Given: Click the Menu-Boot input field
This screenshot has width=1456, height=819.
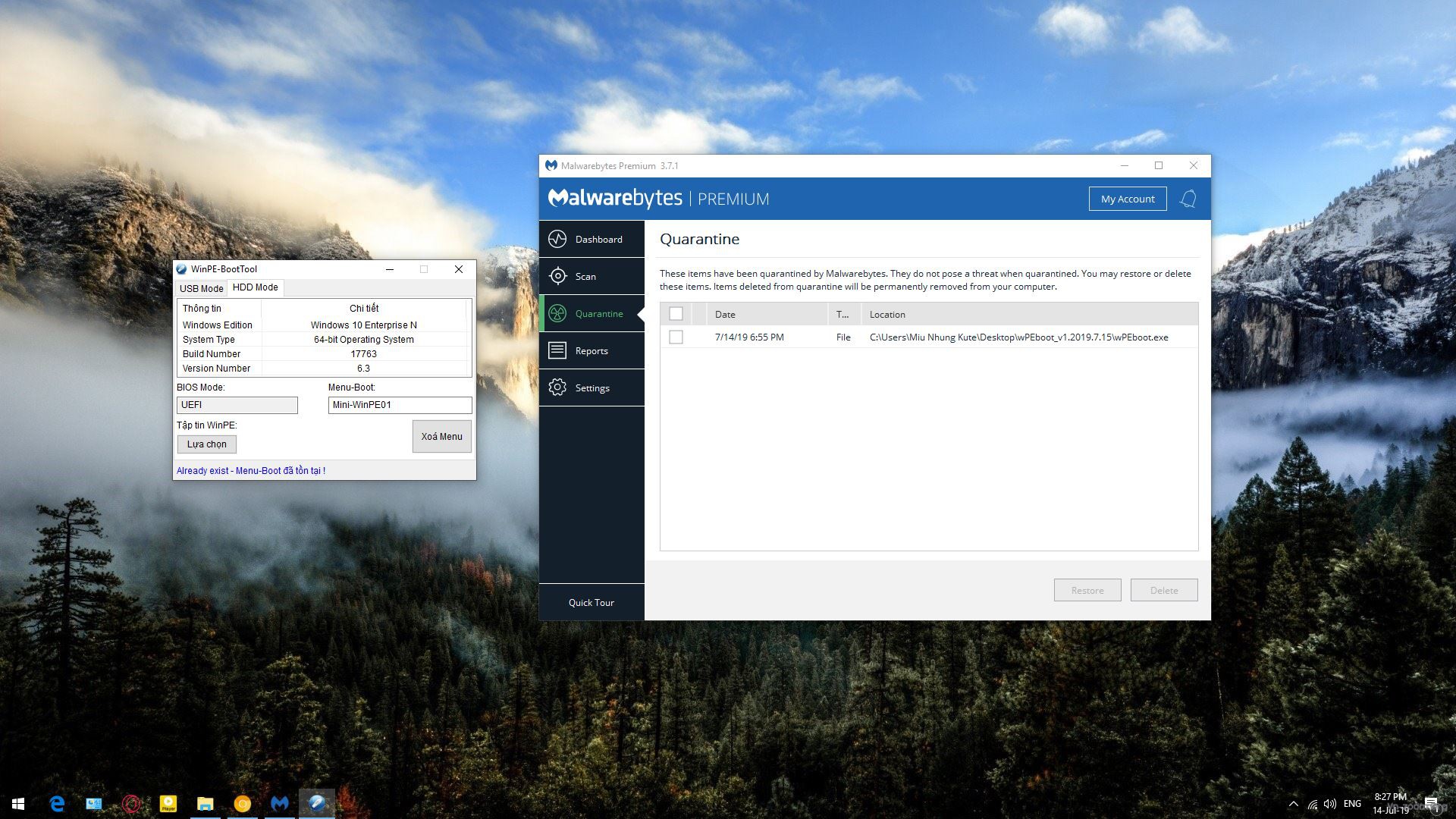Looking at the screenshot, I should coord(400,405).
